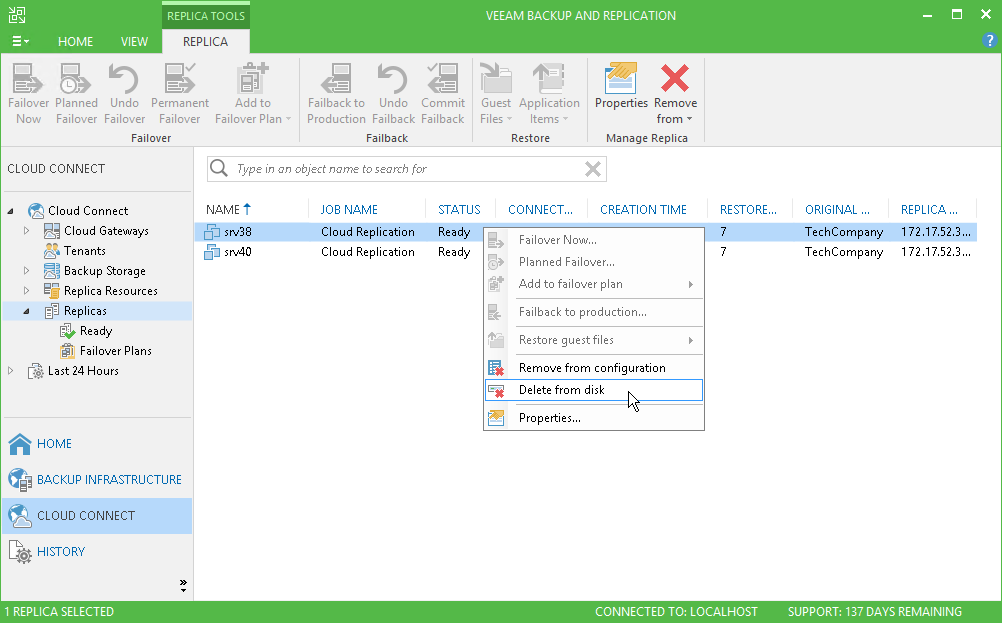This screenshot has width=1002, height=623.
Task: Click the magnifier search icon
Action: 219,168
